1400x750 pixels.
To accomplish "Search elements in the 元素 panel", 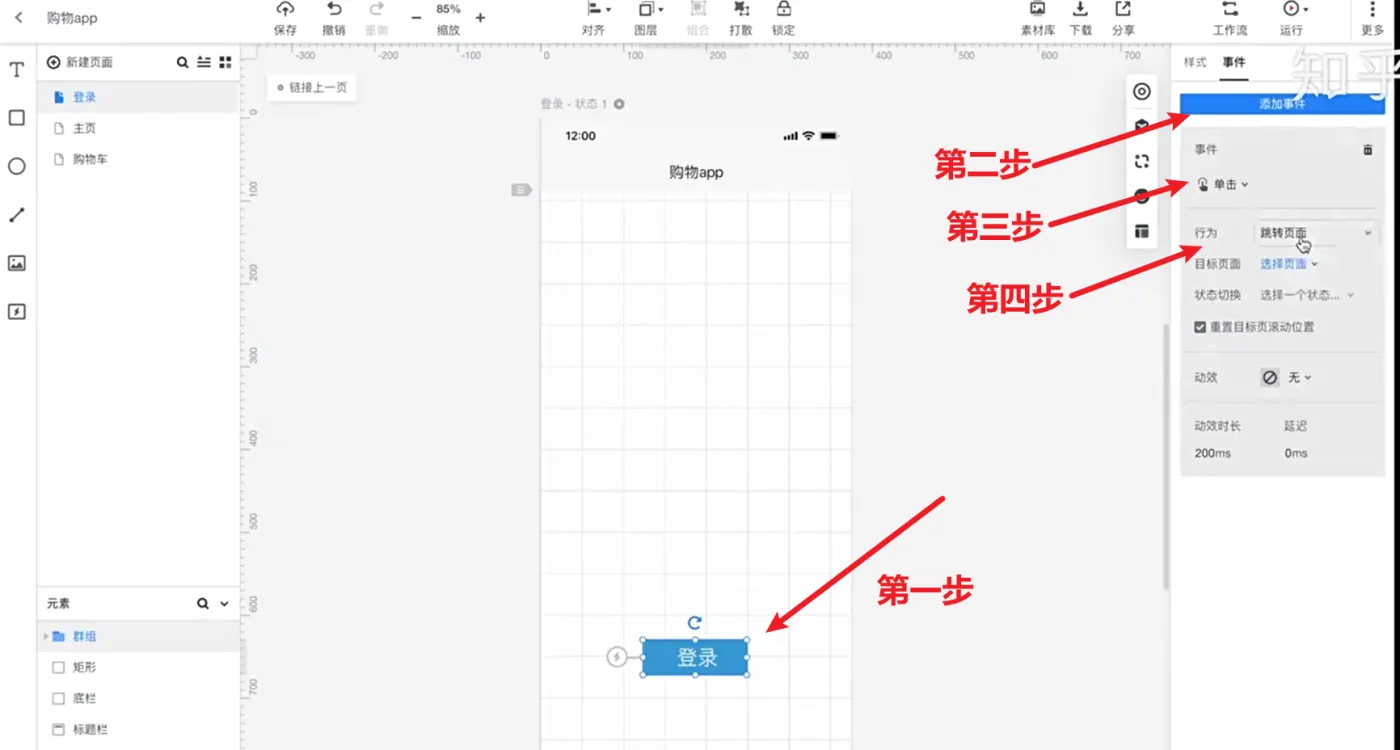I will click(203, 604).
